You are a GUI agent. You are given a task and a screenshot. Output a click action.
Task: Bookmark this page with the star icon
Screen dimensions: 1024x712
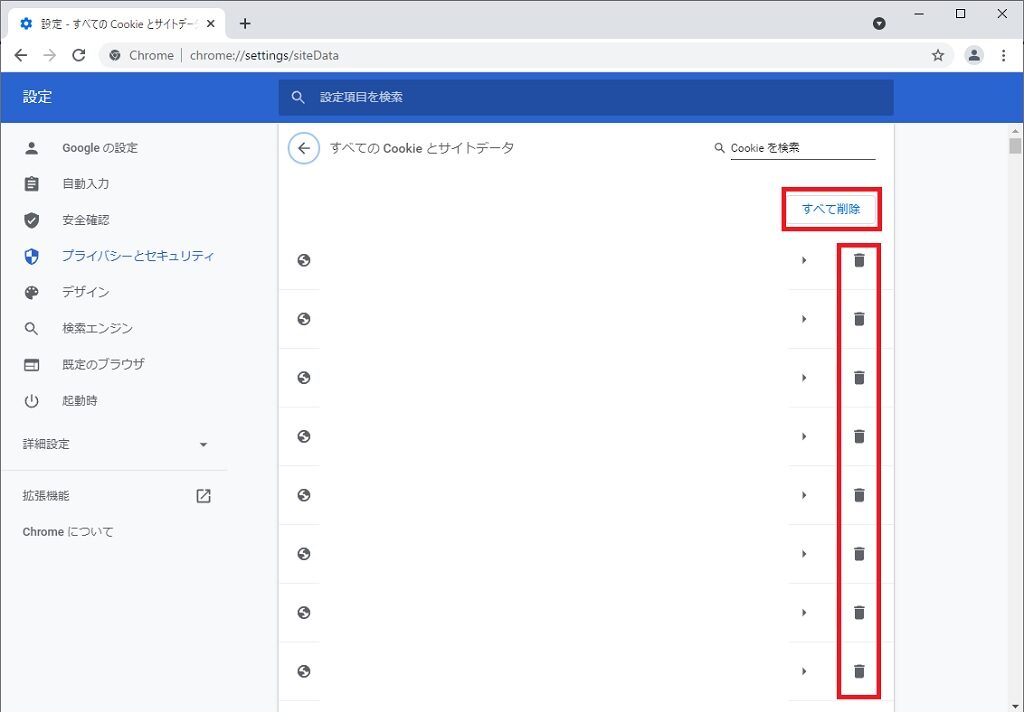tap(938, 56)
